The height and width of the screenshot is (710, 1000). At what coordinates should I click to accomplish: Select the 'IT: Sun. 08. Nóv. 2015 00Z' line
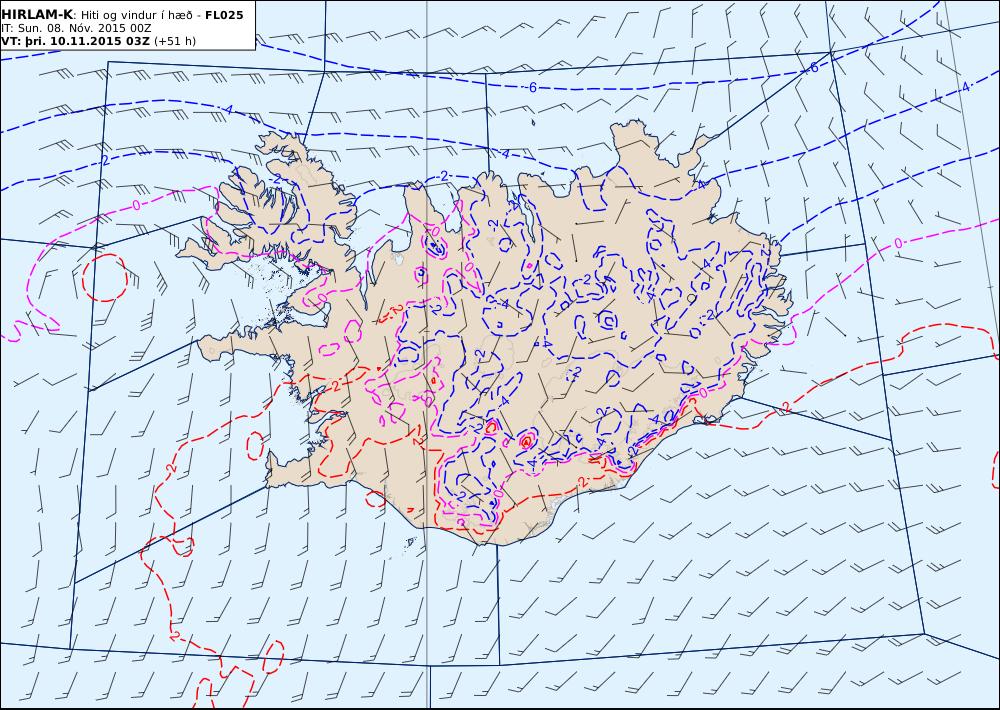tap(77, 28)
